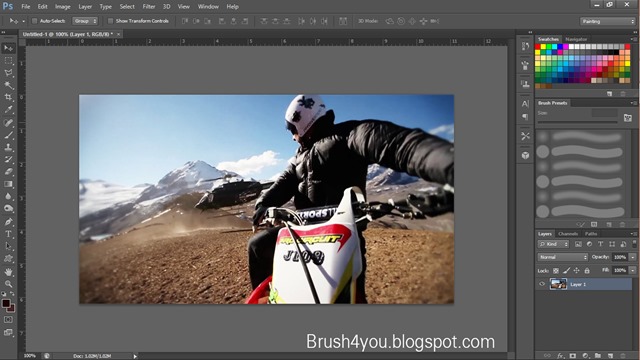The width and height of the screenshot is (640, 360).
Task: Open the Opacity slider dropdown arrow
Action: pyautogui.click(x=633, y=257)
